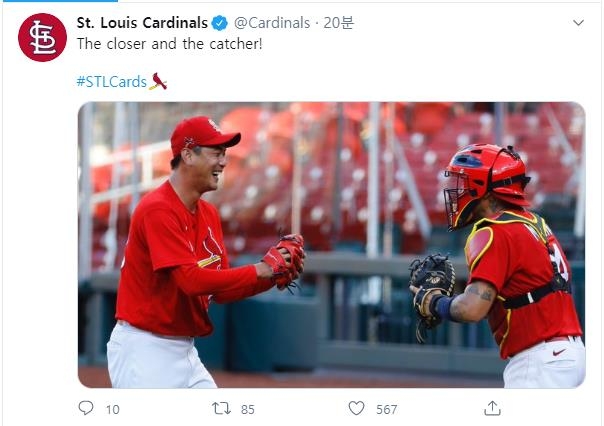Image resolution: width=604 pixels, height=426 pixels.
Task: Click the retweet count of 85
Action: pos(247,409)
